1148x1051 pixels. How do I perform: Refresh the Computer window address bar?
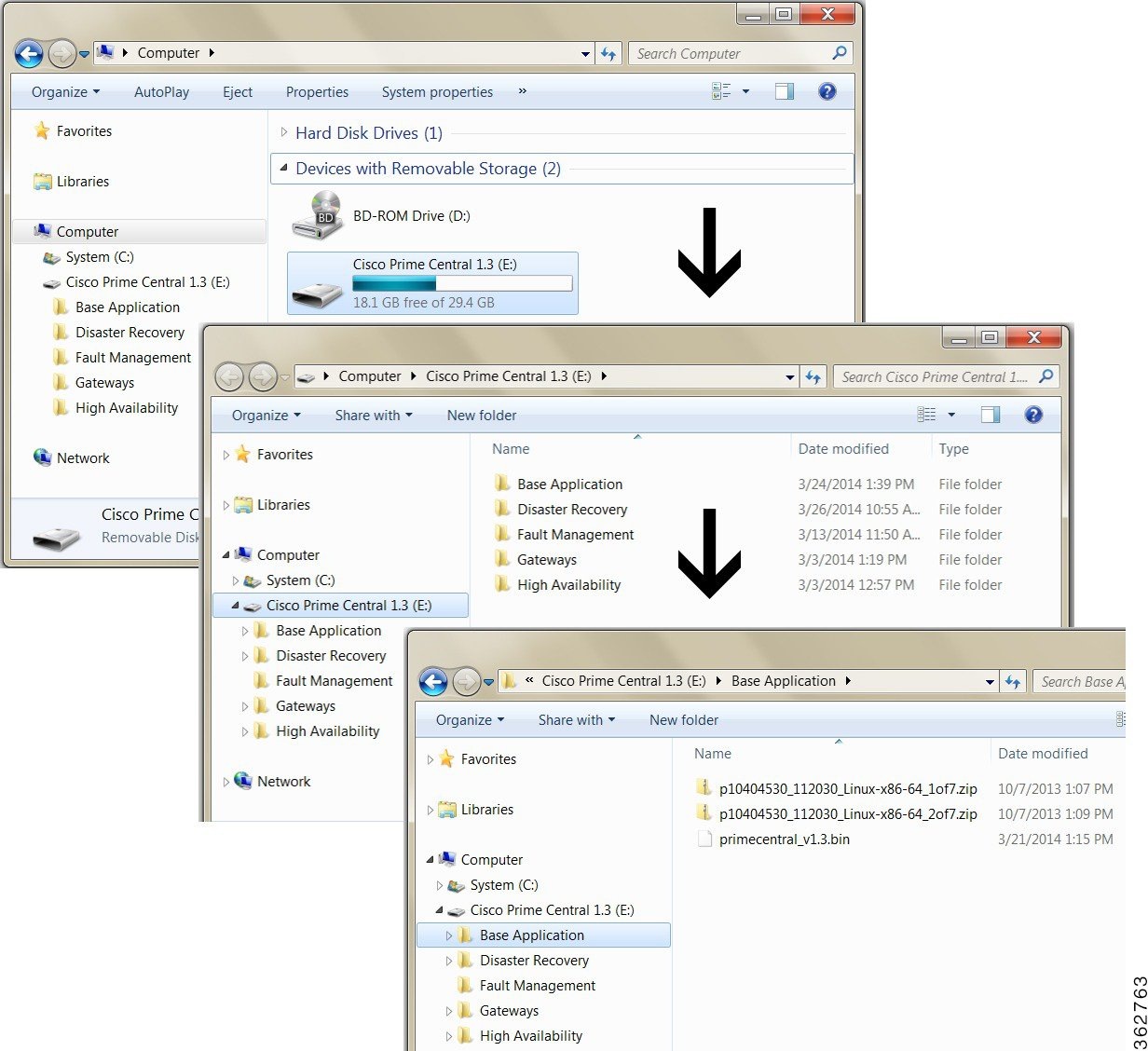608,54
